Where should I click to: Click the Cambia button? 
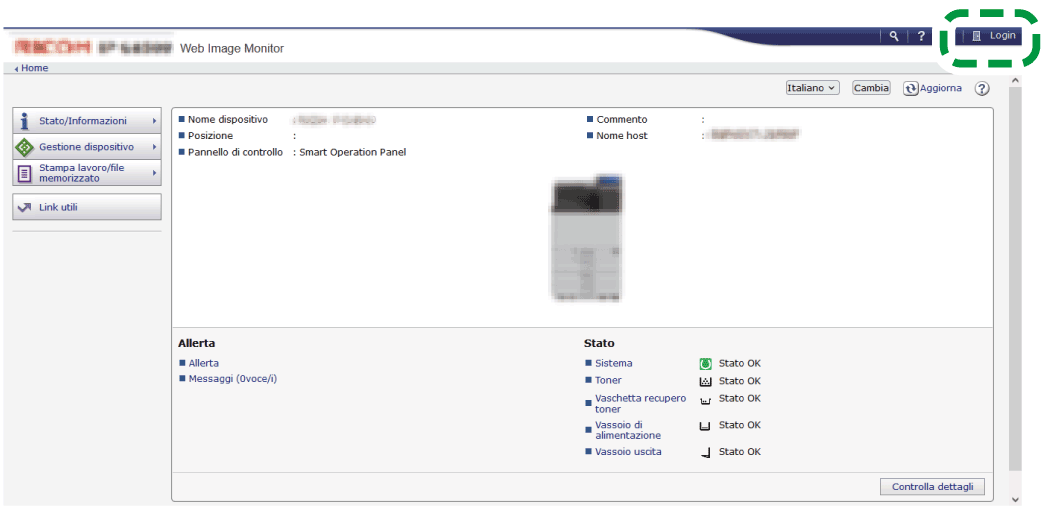pos(871,88)
